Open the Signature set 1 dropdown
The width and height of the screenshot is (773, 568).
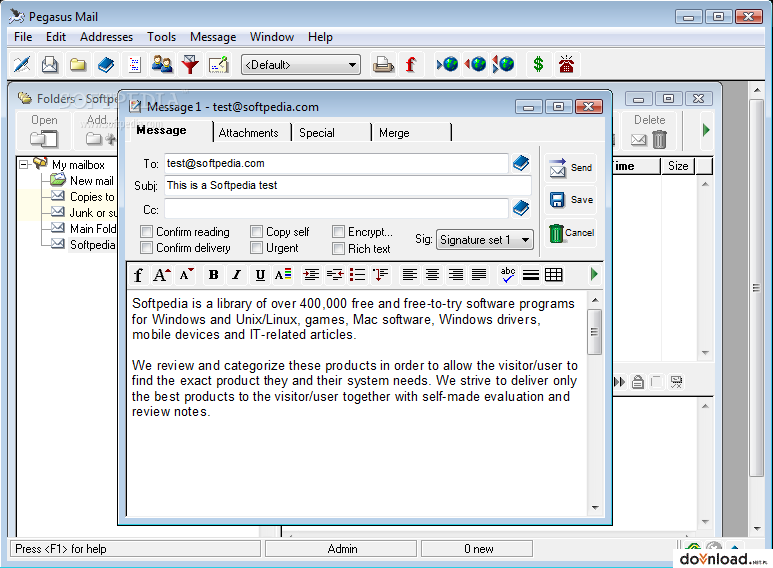[485, 240]
